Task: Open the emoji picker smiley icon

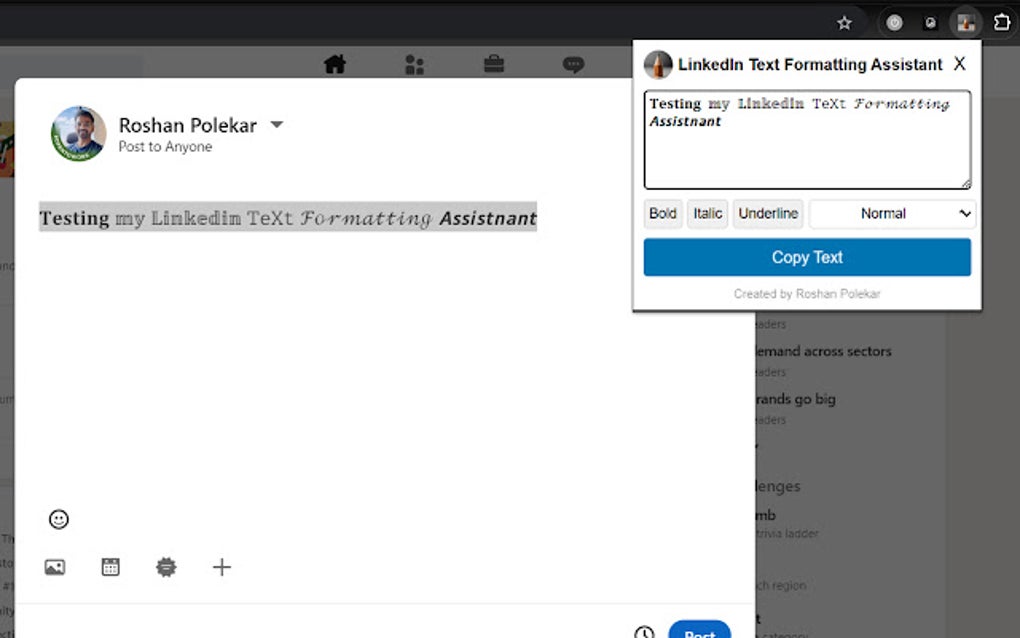Action: pos(59,519)
